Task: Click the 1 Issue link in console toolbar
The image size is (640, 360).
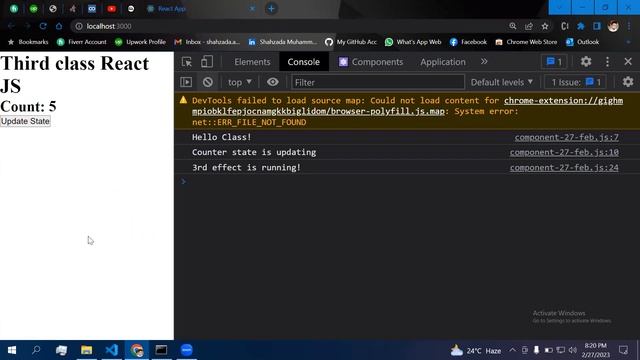Action: (576, 82)
